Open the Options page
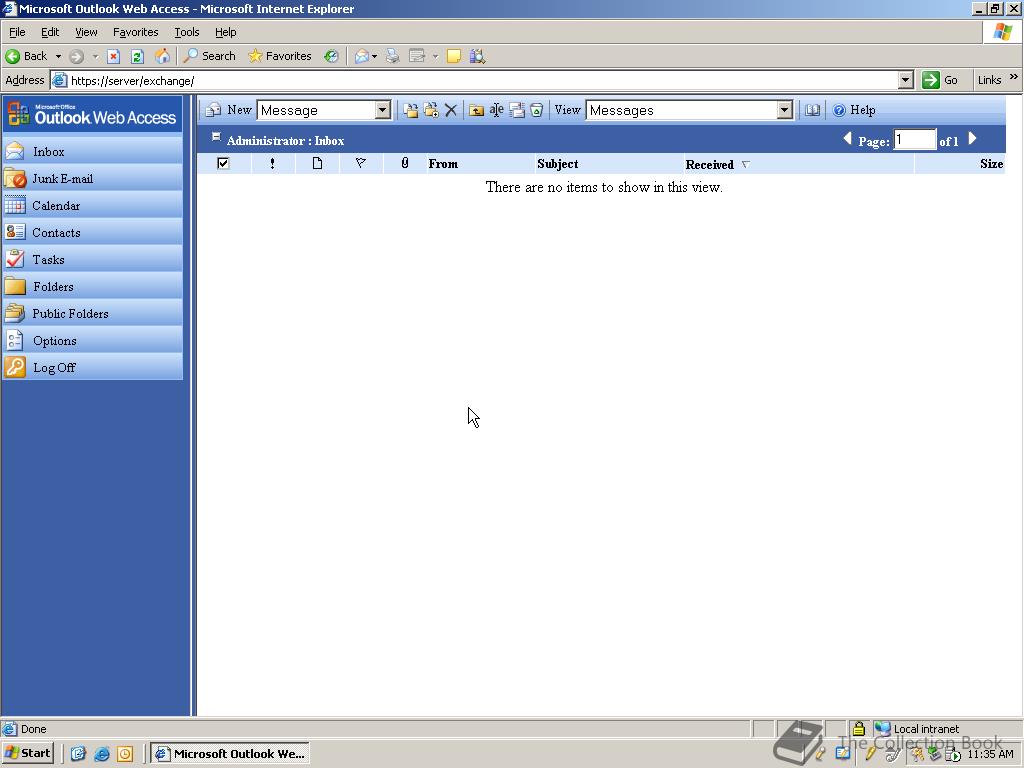 [x=92, y=341]
